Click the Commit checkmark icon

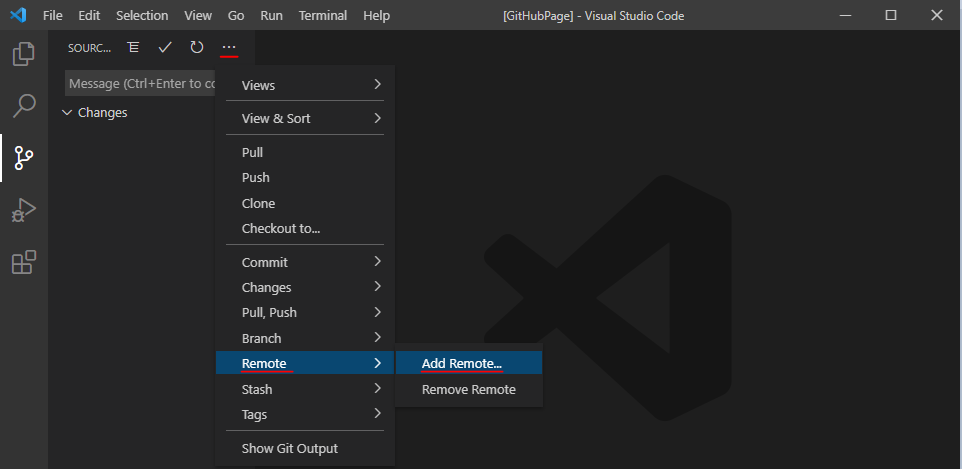(x=164, y=47)
